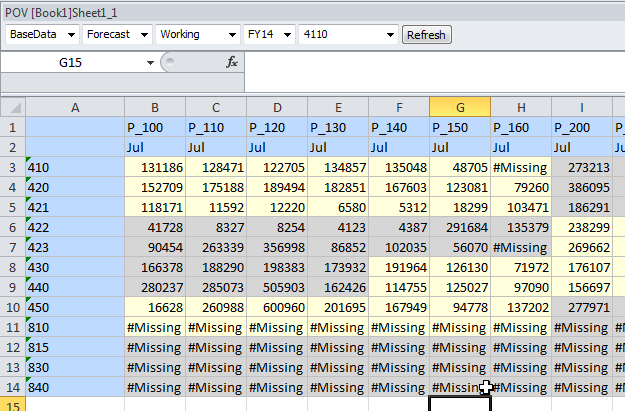Click cell P_100 in row 1

[x=155, y=127]
